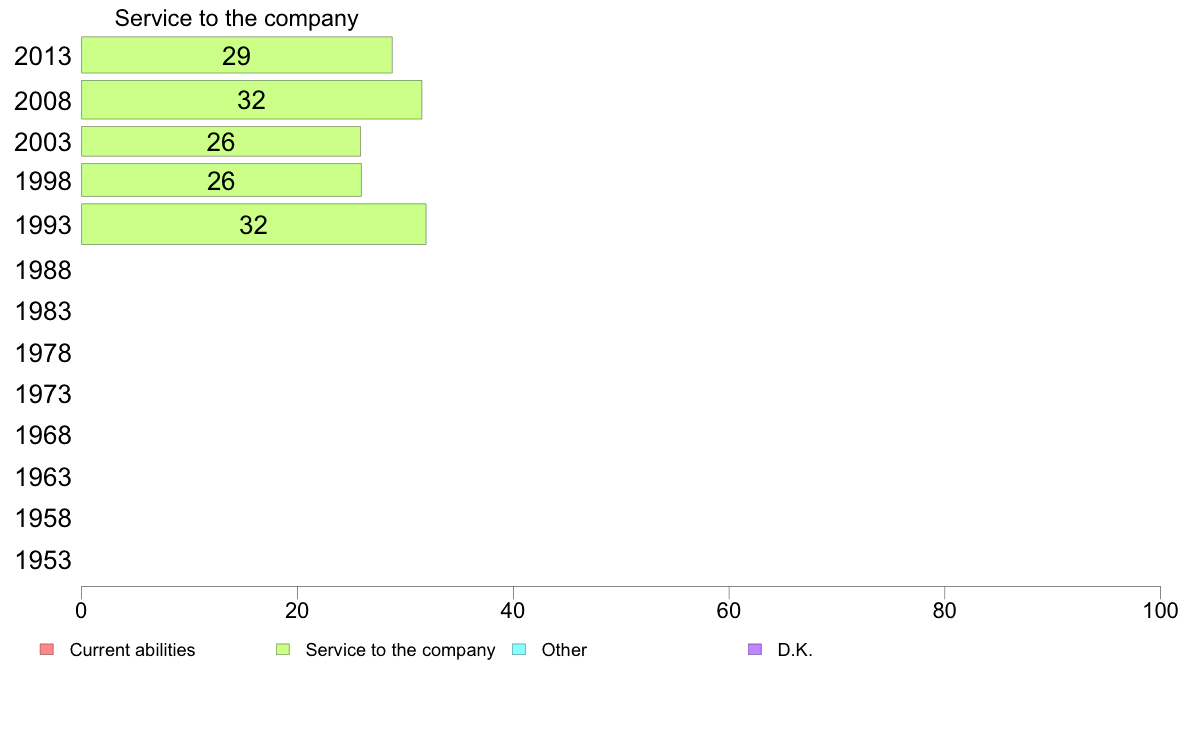Click the 2013 year axis label
Image resolution: width=1188 pixels, height=736 pixels.
pyautogui.click(x=43, y=56)
